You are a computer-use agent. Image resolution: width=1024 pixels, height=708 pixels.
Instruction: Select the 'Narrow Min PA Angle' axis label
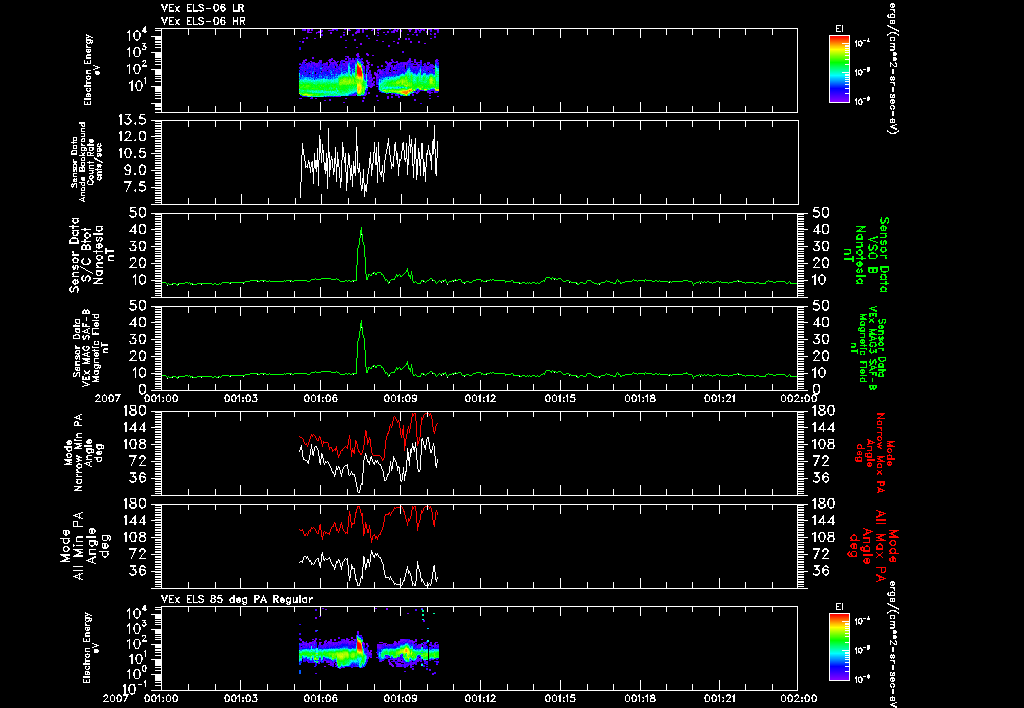[83, 453]
